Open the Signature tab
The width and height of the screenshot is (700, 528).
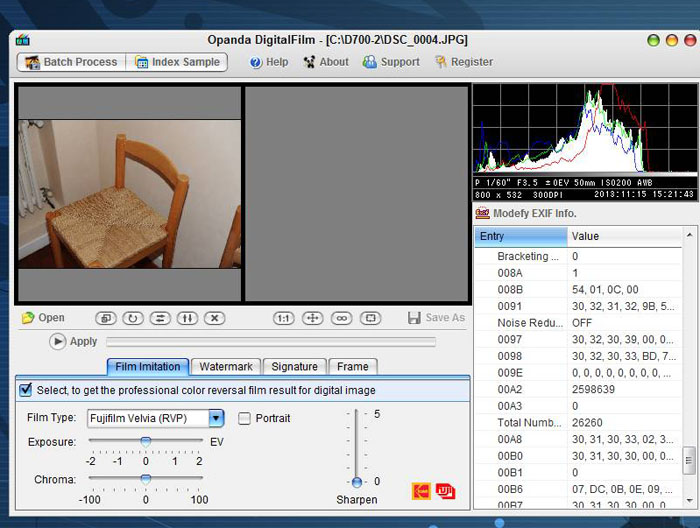(294, 367)
